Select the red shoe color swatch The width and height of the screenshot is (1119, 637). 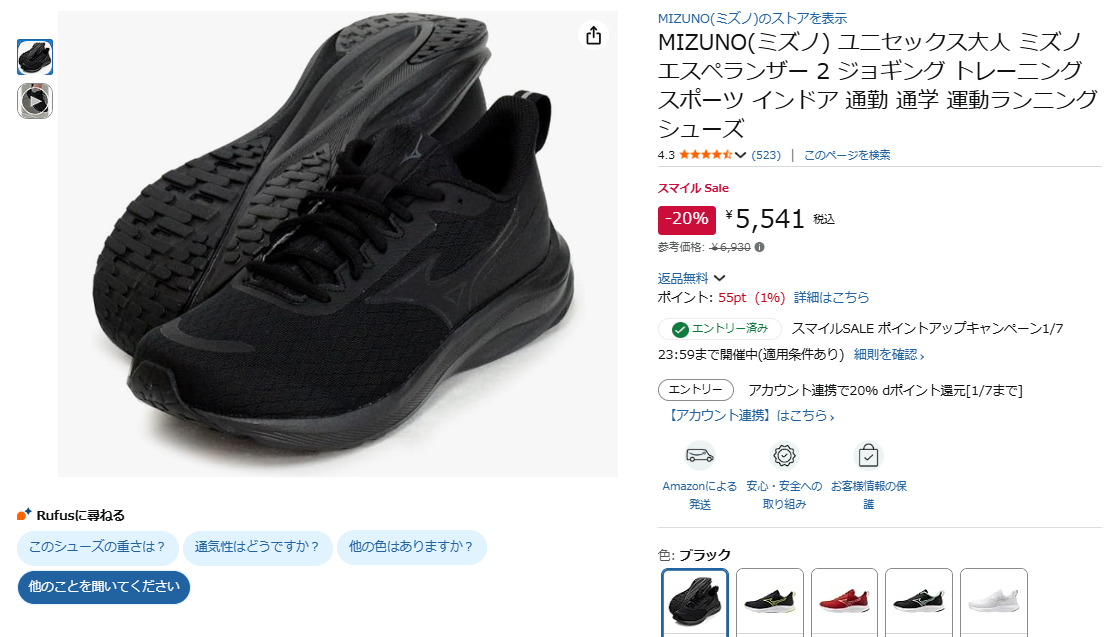[x=844, y=602]
